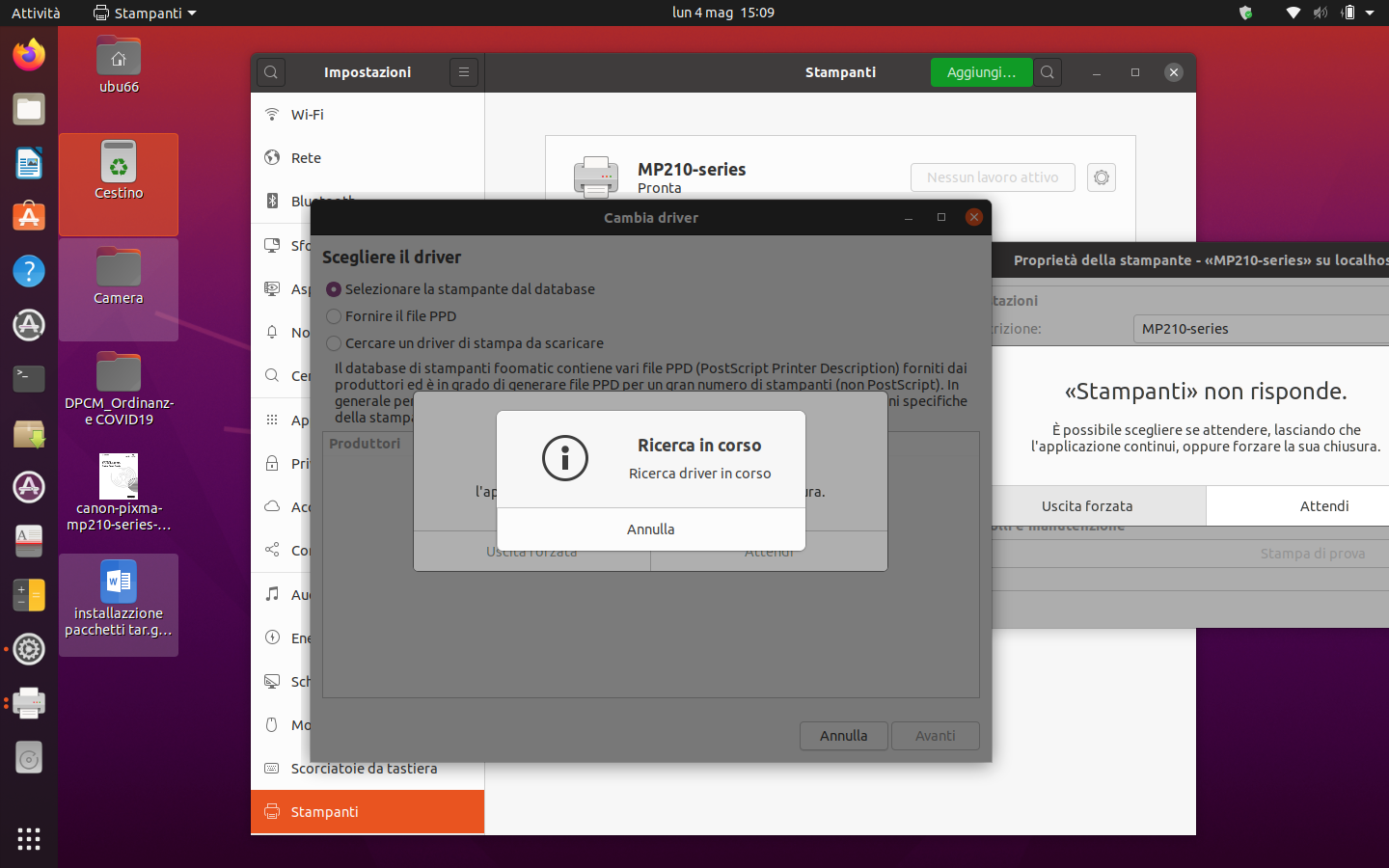Open the ubu66 home folder on desktop
This screenshot has height=868, width=1389.
click(x=119, y=65)
